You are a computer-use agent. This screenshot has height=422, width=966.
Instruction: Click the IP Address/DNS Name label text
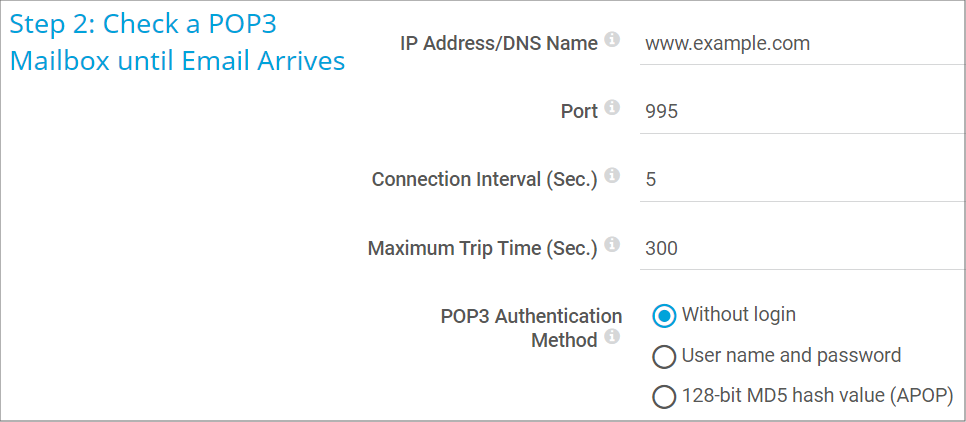[499, 44]
